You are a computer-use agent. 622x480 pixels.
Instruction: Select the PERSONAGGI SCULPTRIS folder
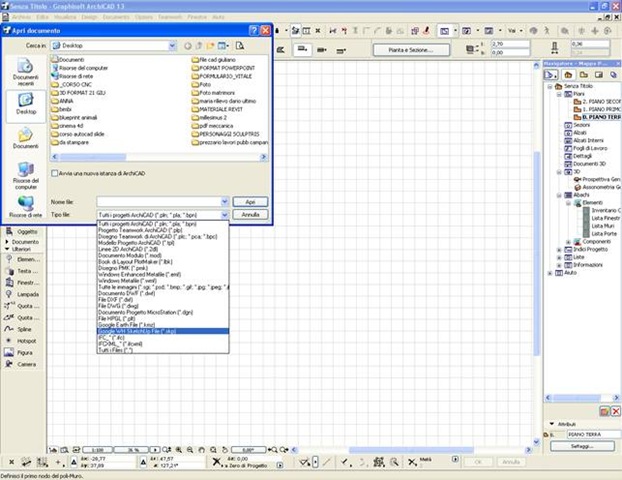(x=225, y=134)
